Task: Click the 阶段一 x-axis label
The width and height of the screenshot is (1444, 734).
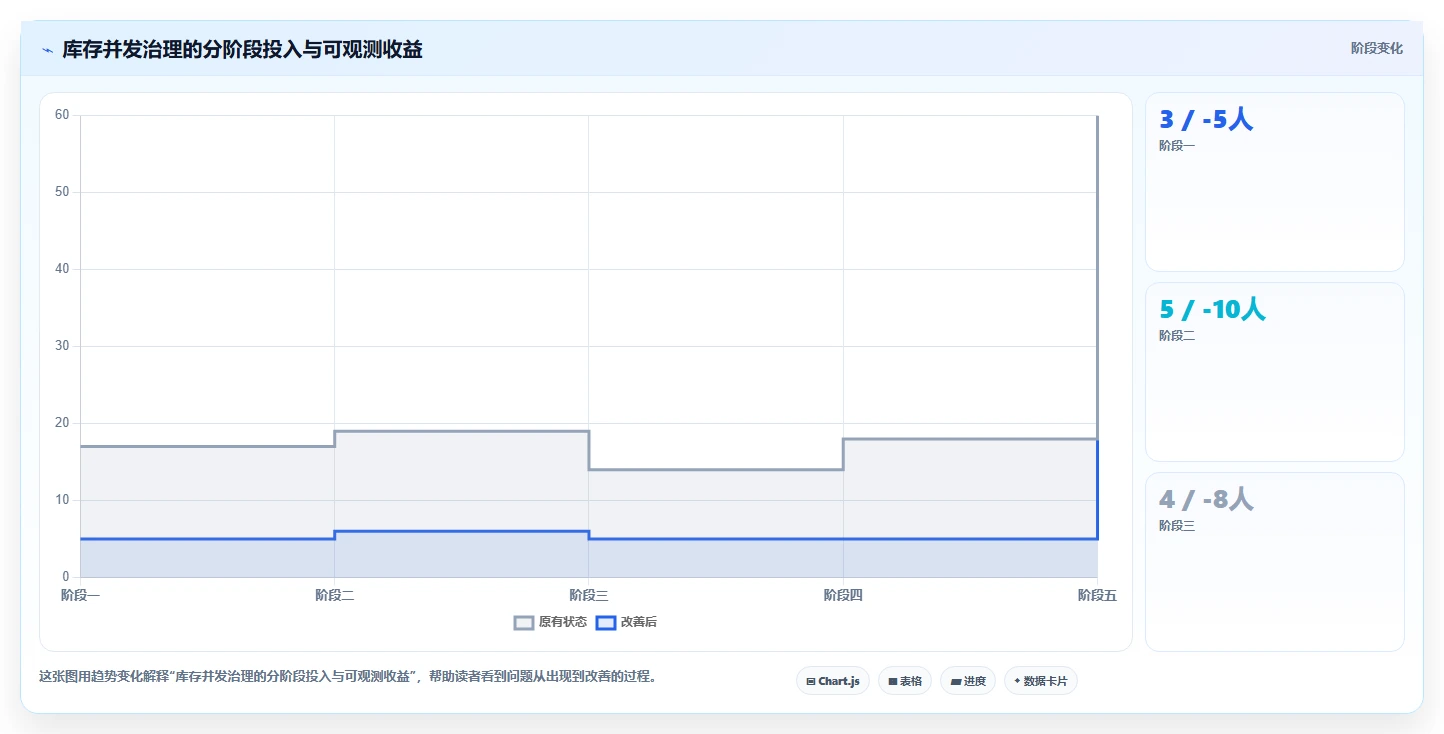Action: (80, 596)
